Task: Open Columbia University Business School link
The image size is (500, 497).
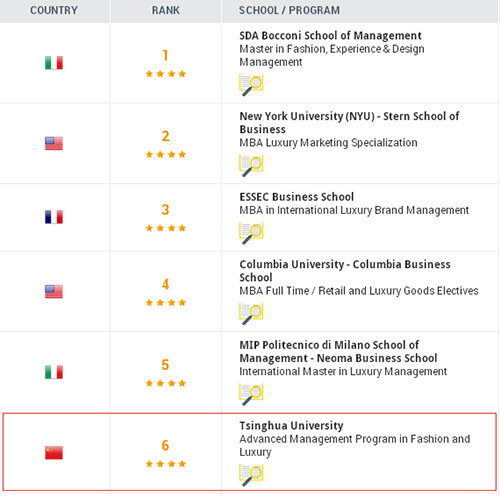Action: pyautogui.click(x=345, y=271)
